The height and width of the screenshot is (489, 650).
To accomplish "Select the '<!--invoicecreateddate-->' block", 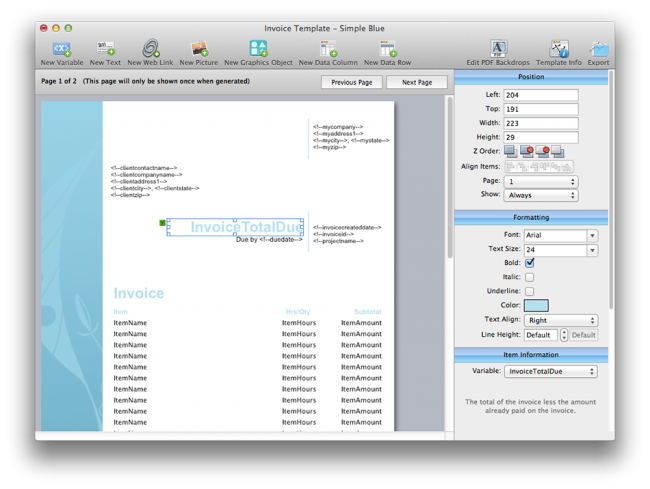I will 347,234.
